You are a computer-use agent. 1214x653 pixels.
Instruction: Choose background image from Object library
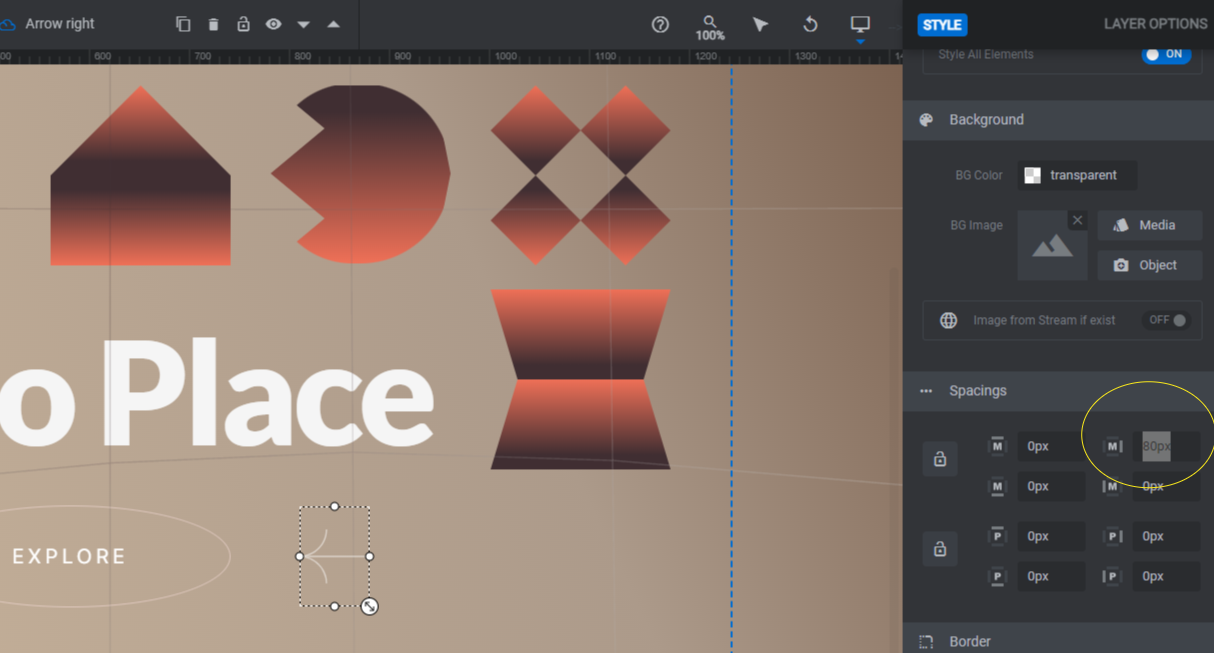[x=1149, y=265]
